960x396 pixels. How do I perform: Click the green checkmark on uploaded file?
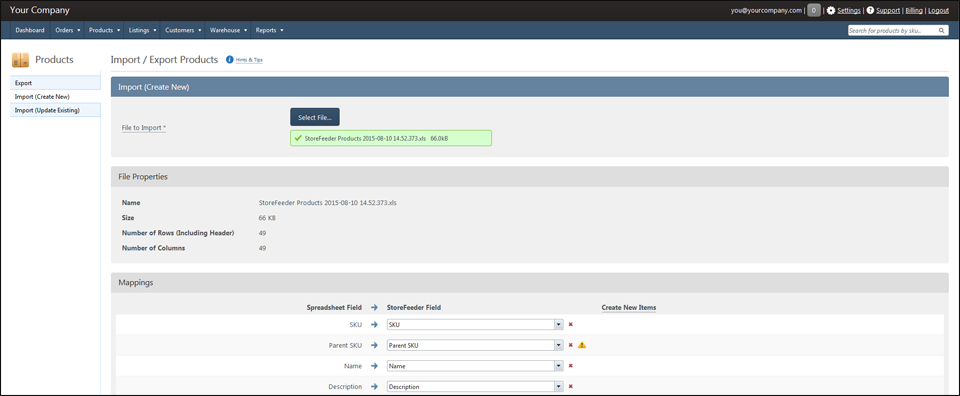pos(298,138)
